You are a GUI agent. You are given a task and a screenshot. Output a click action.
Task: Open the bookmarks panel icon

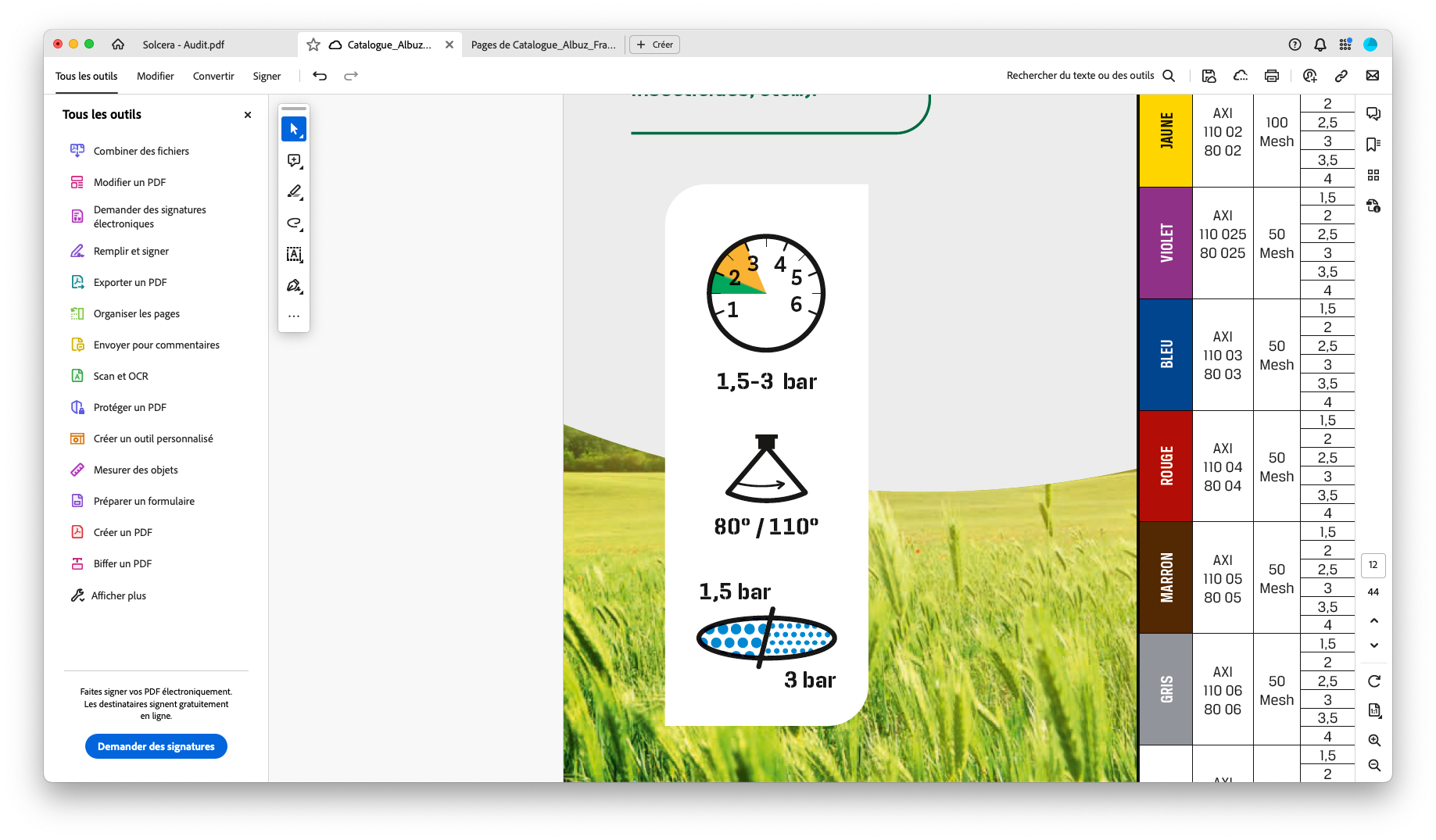click(1373, 145)
